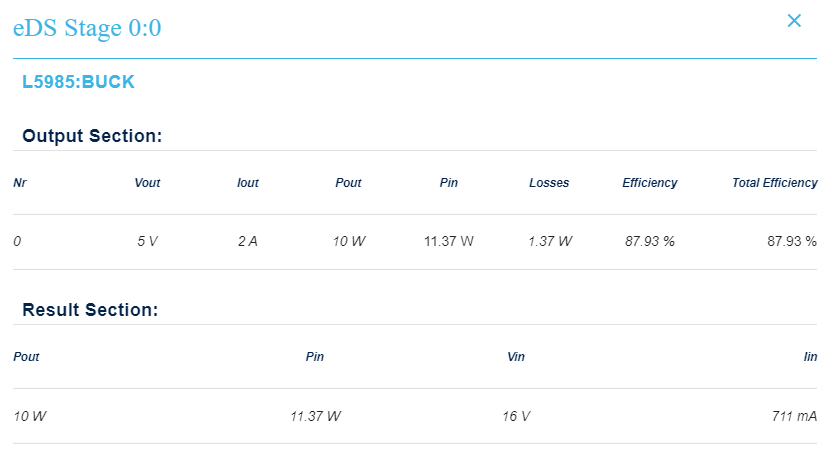Click the L5985:BUCK device title

(78, 82)
